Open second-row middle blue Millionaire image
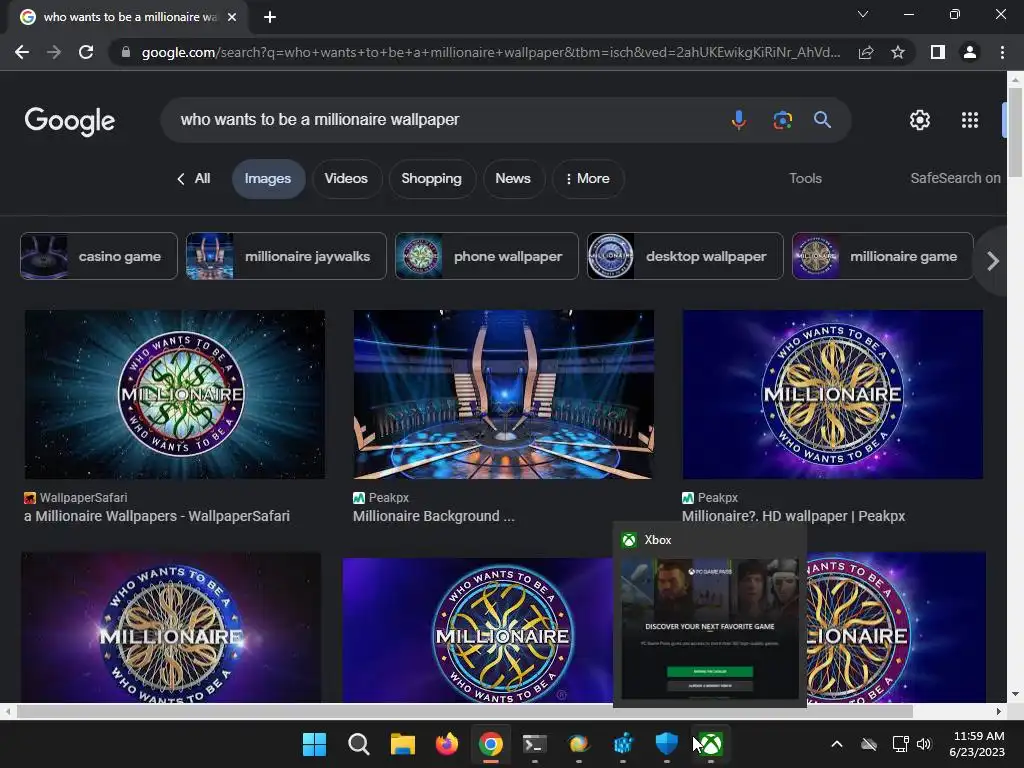Viewport: 1024px width, 768px height. coord(478,630)
